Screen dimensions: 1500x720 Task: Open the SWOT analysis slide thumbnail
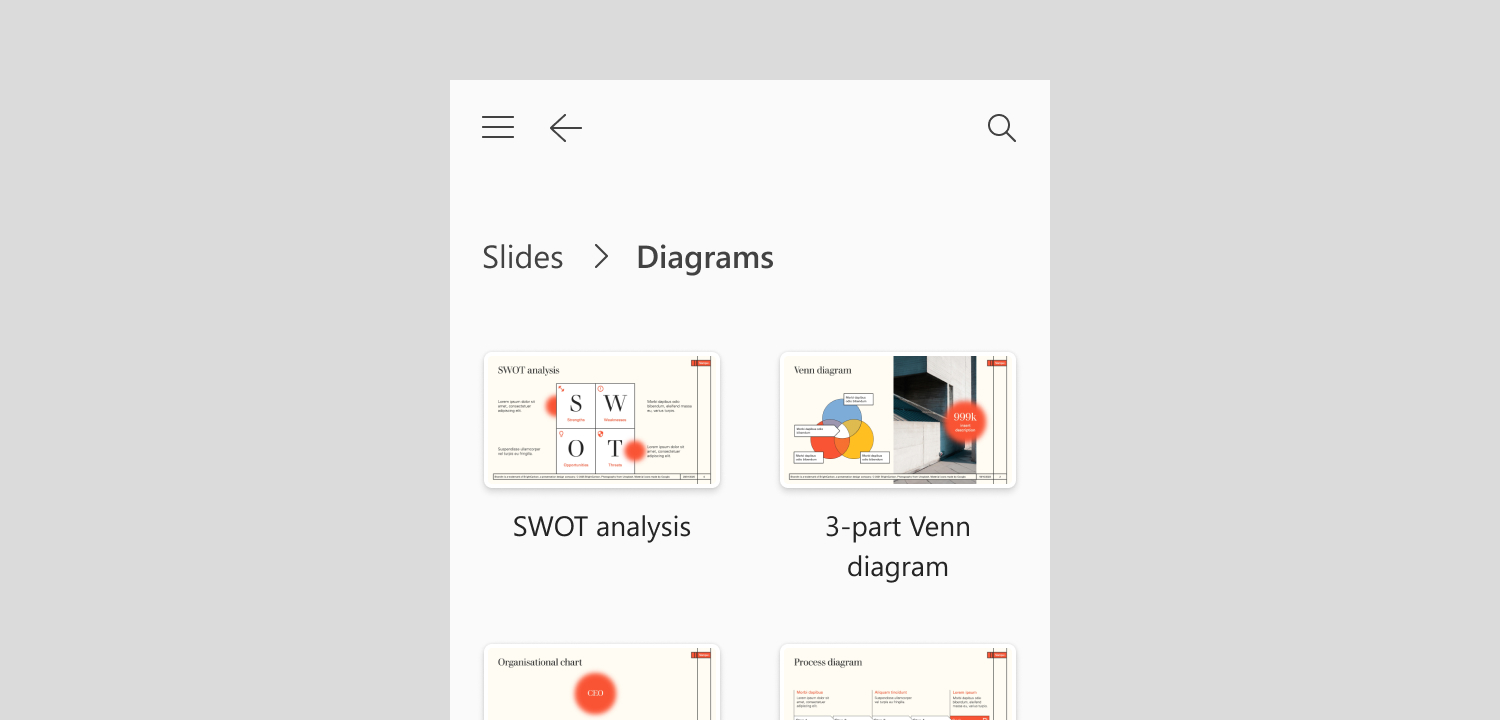pyautogui.click(x=602, y=420)
